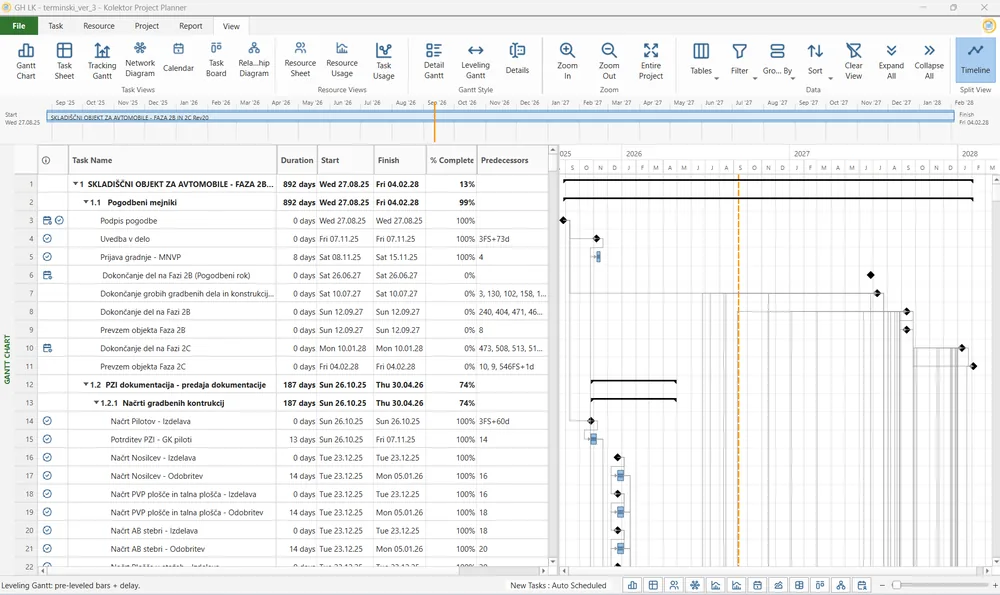Open the Group By dropdown

(777, 60)
